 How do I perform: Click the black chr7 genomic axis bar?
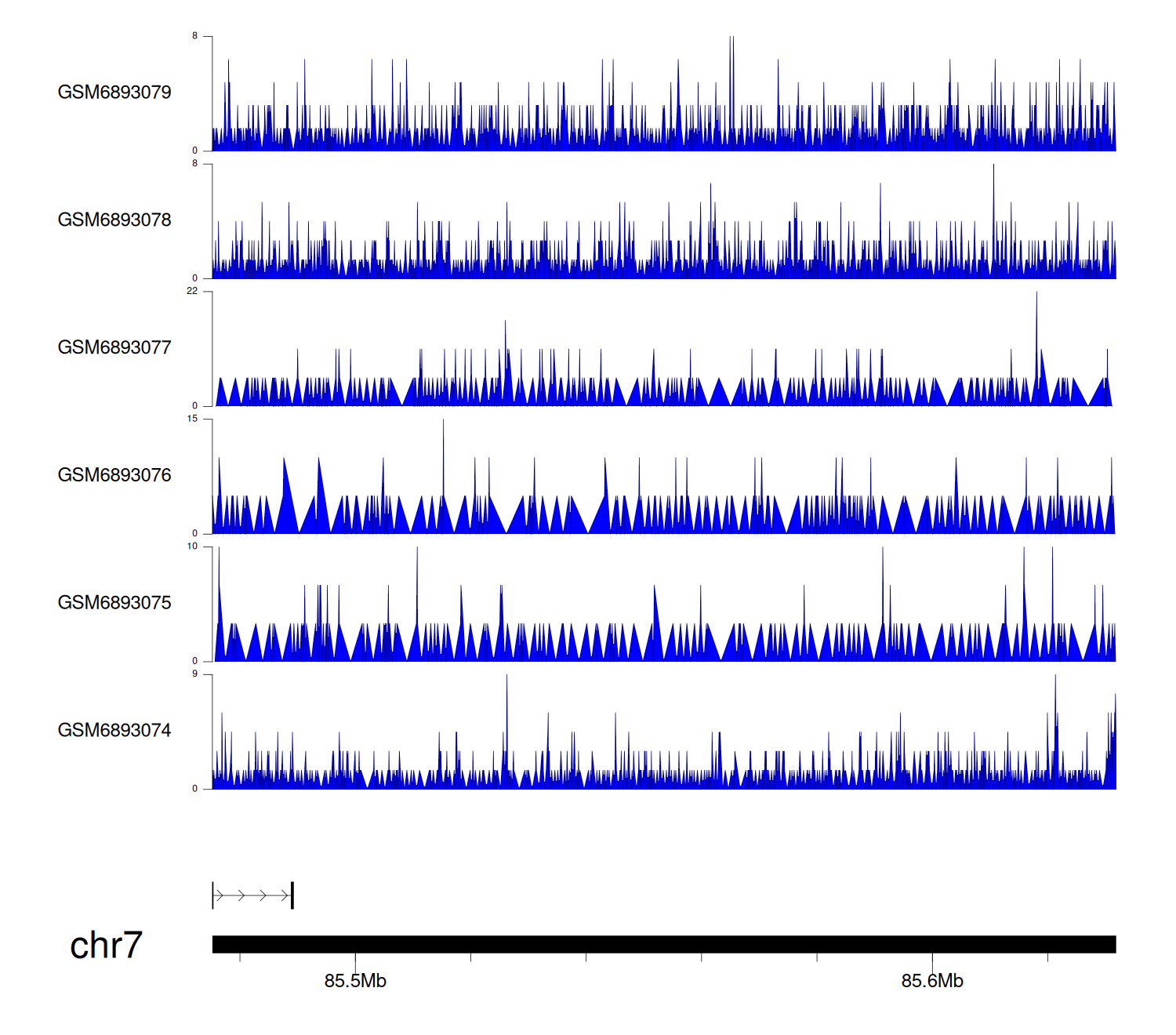663,944
